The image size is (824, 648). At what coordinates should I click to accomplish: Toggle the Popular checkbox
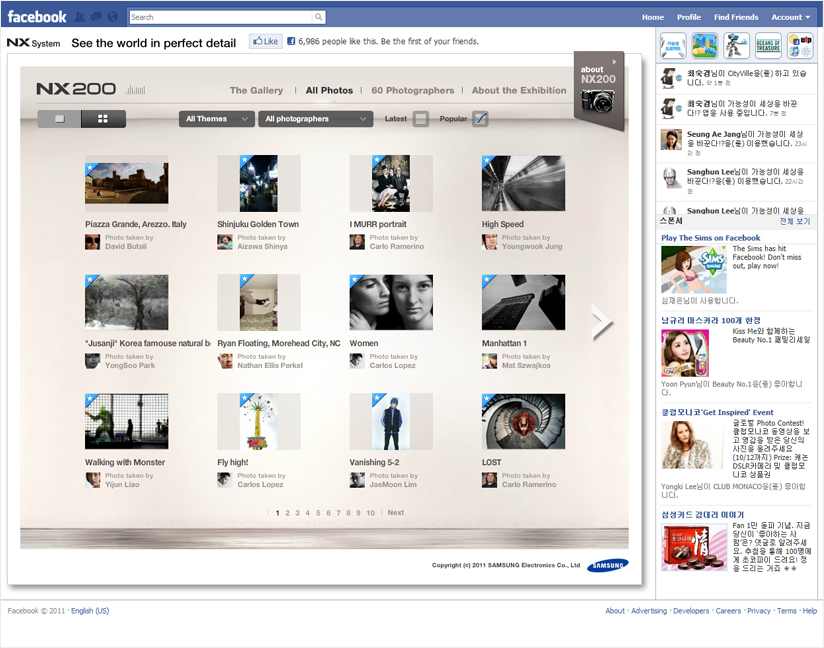click(x=480, y=119)
